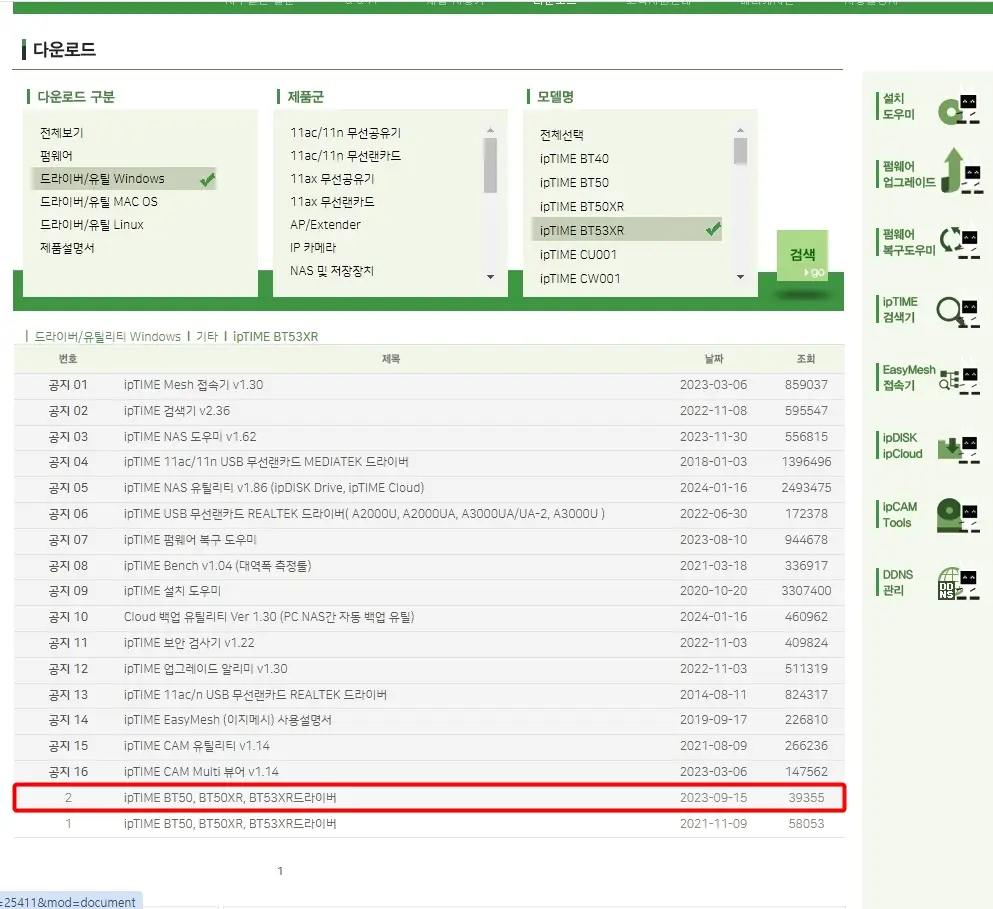This screenshot has height=909, width=993.
Task: Select ipTIME BT53XR model
Action: (x=626, y=230)
